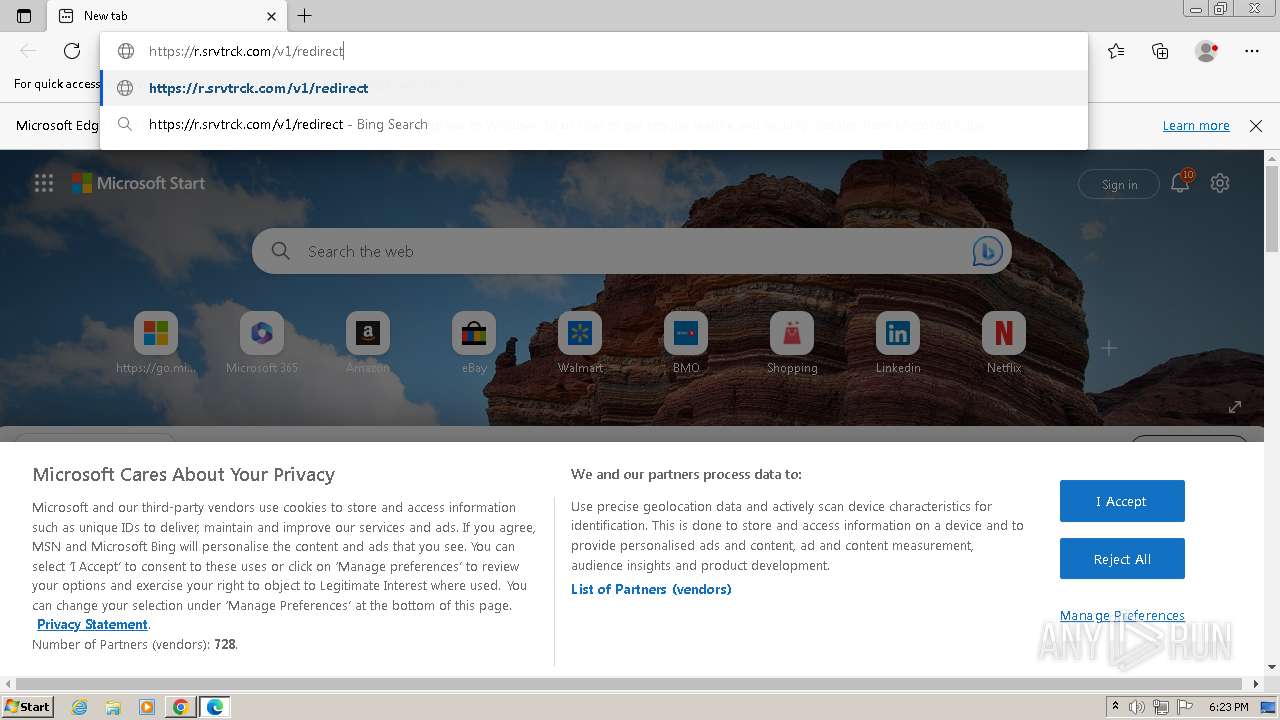Open the Walmart quick link tile

pyautogui.click(x=580, y=343)
